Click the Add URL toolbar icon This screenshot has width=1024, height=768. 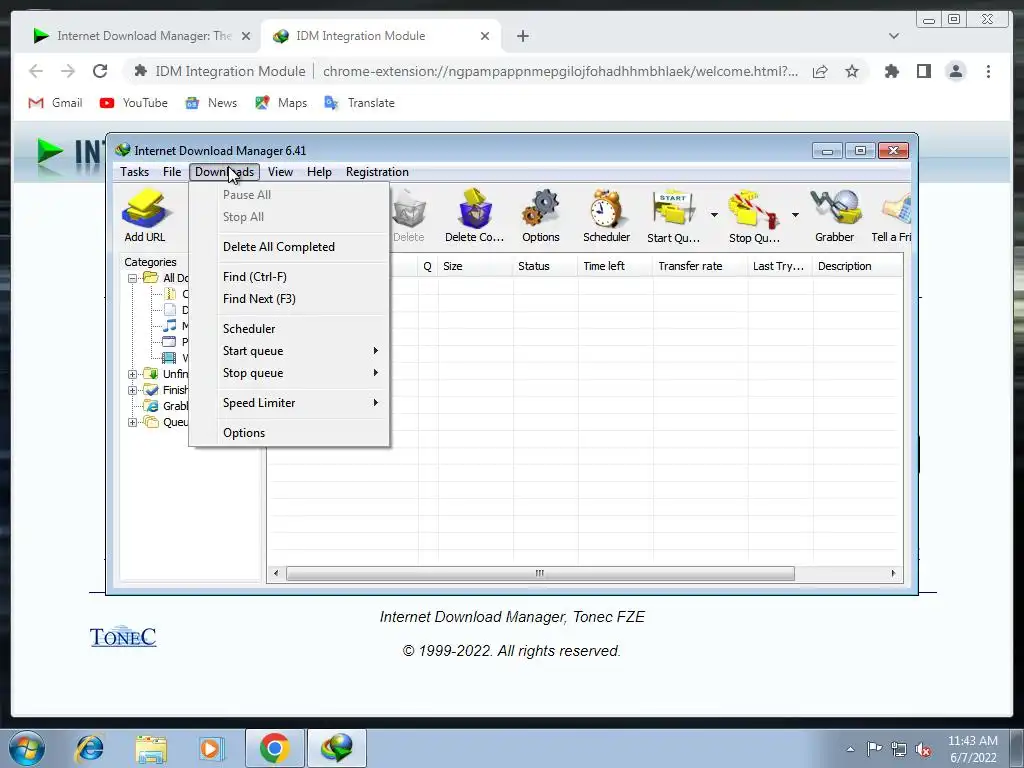(x=145, y=216)
